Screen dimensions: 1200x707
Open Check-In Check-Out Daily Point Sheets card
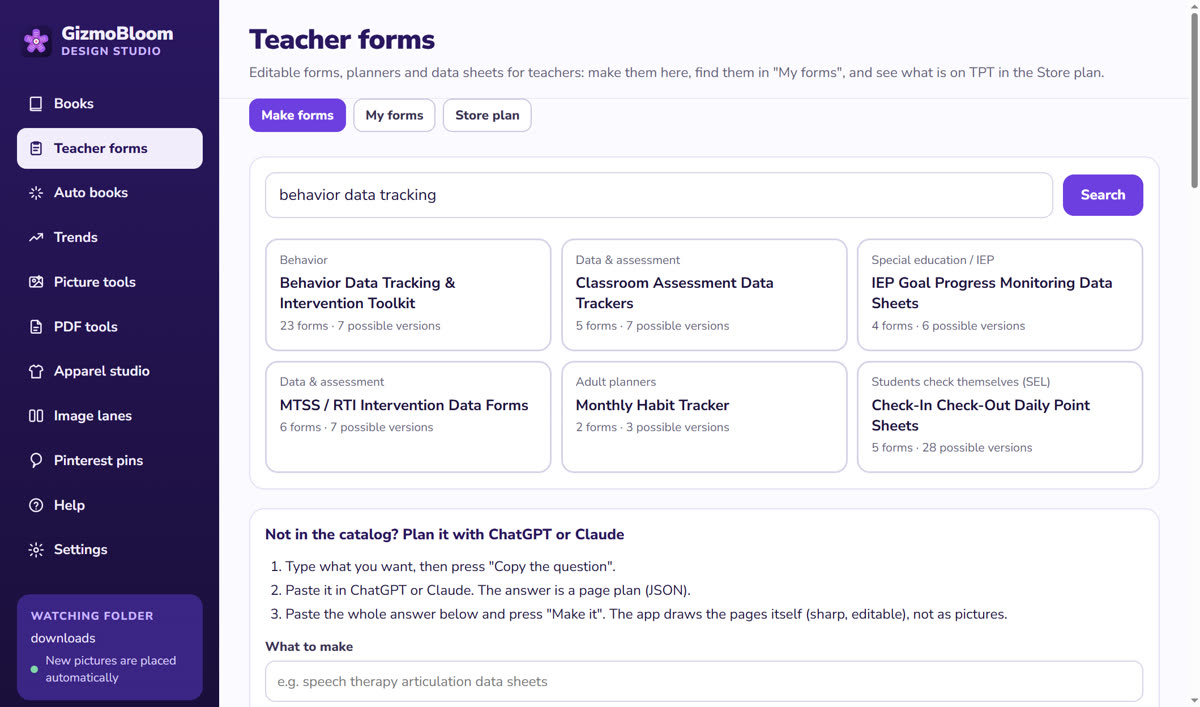pyautogui.click(x=1000, y=417)
